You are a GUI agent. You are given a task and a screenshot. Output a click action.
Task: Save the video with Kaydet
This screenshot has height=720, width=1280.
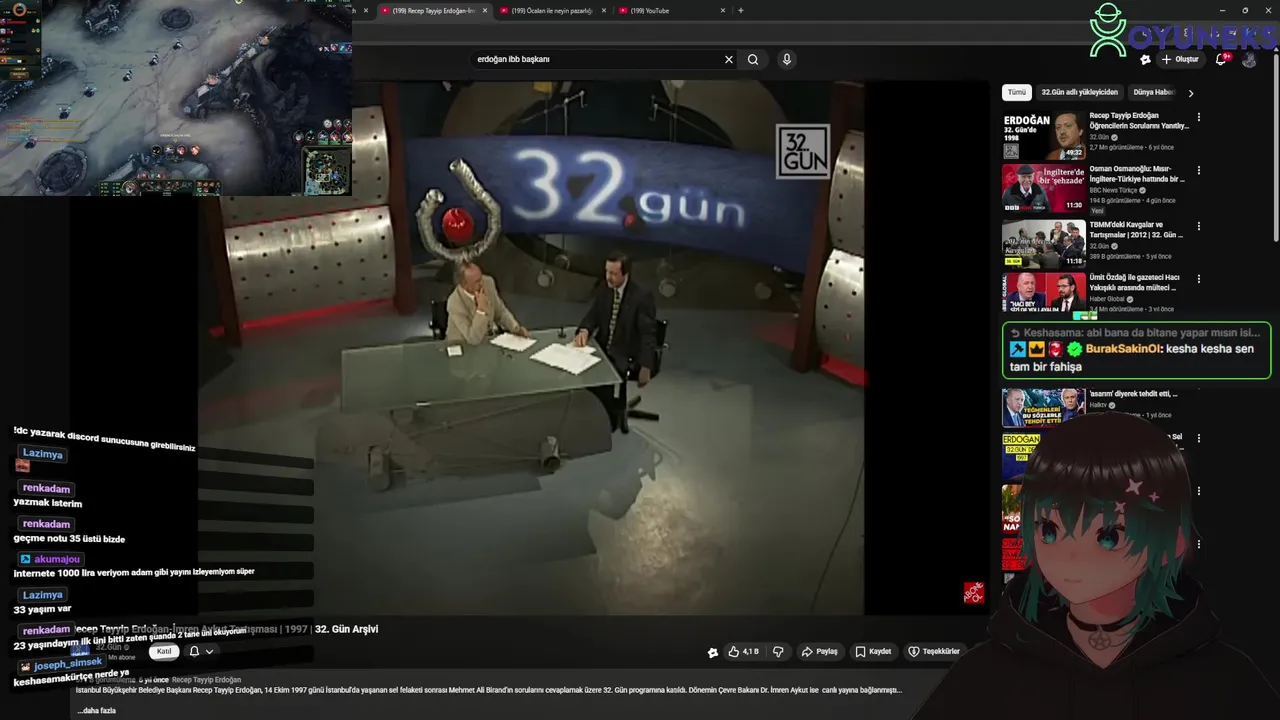click(873, 651)
